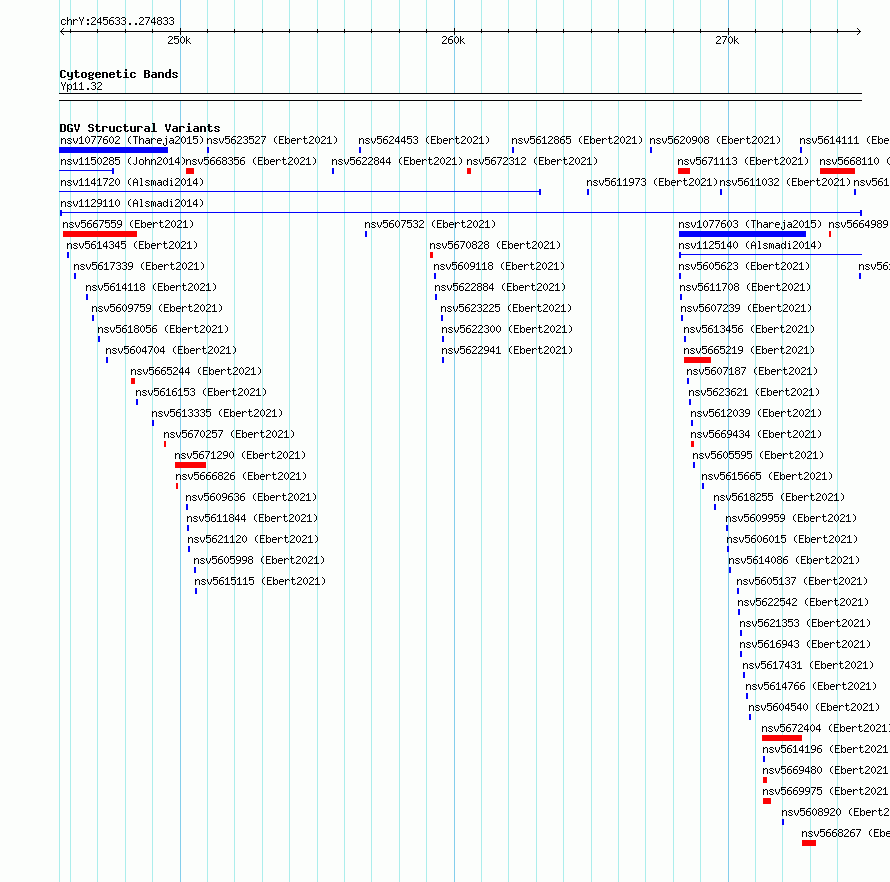Click nsv5614345 (Ebert2021) label

coord(132,245)
